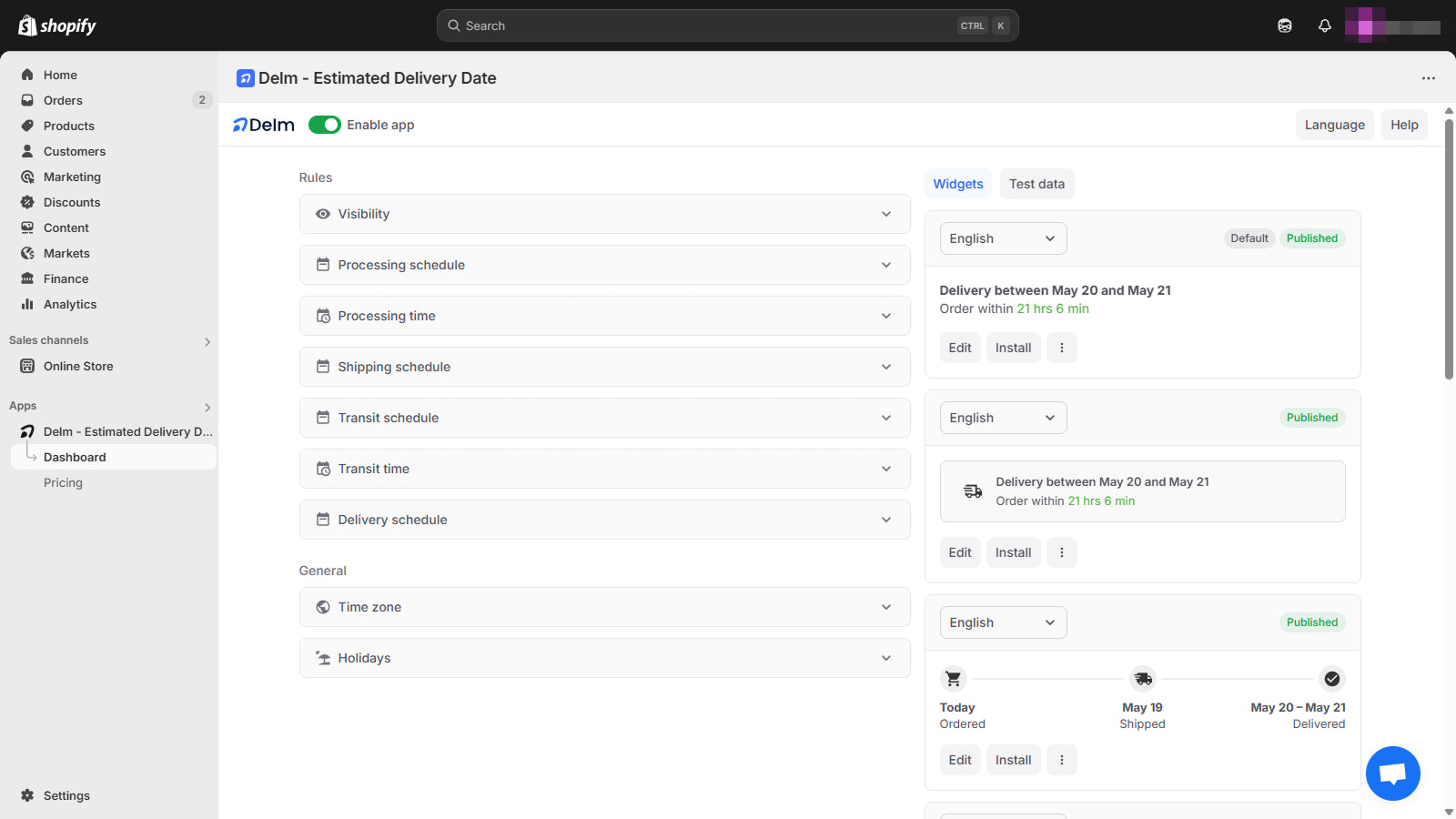The height and width of the screenshot is (819, 1456).
Task: Click the Delm logo in app header
Action: coord(264,125)
